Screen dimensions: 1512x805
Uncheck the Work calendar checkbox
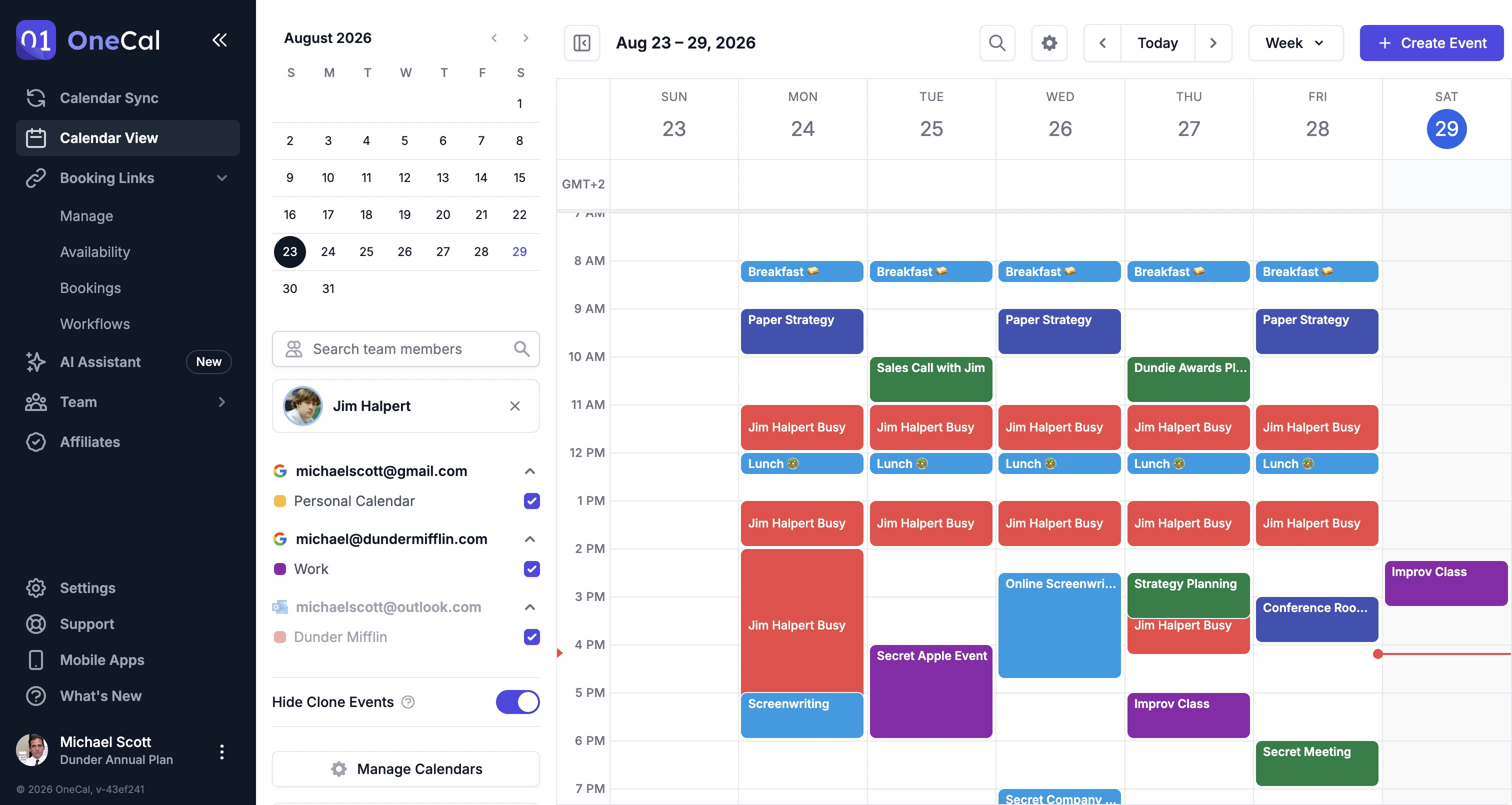click(x=532, y=569)
